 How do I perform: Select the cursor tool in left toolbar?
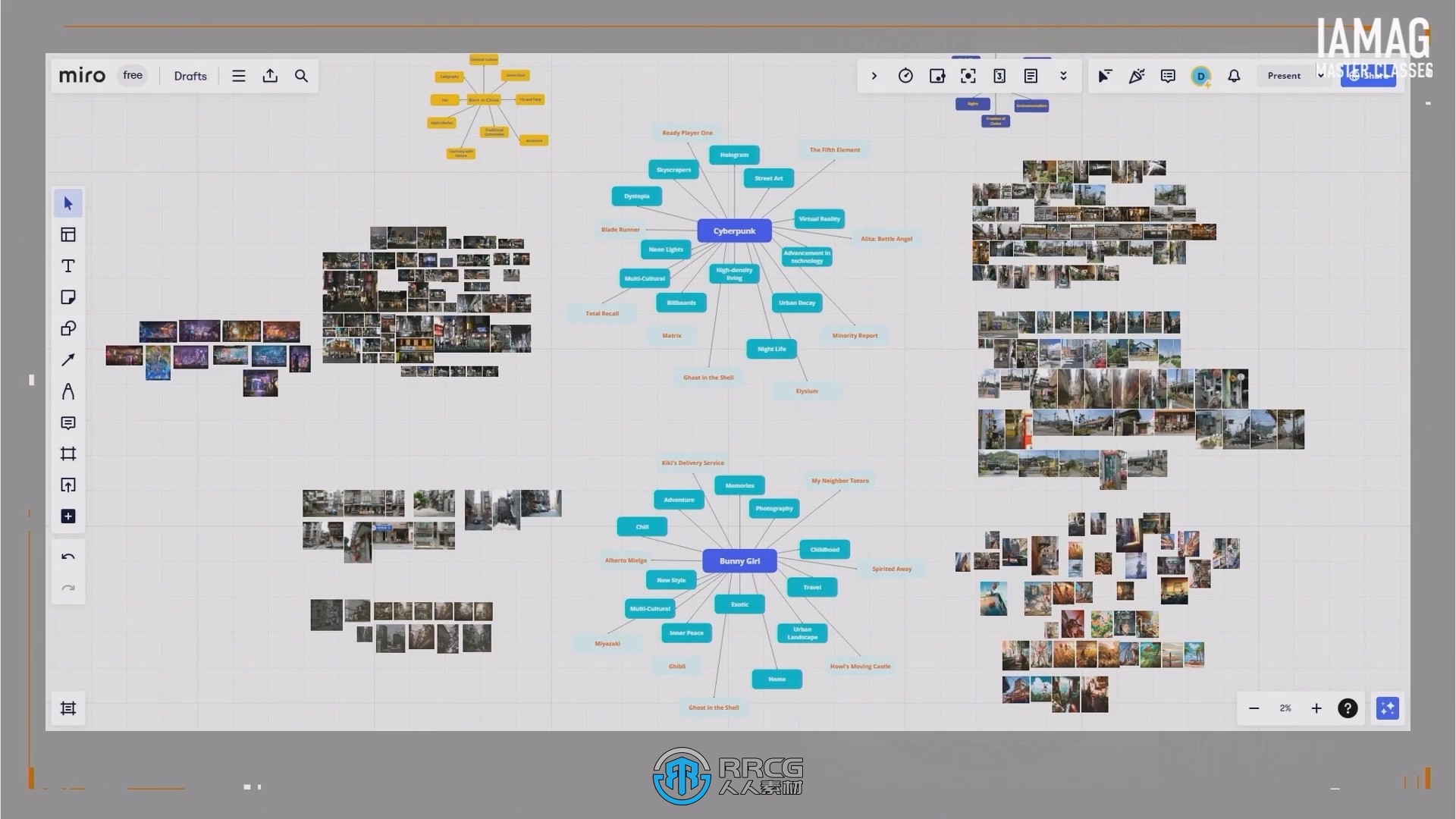click(x=68, y=203)
